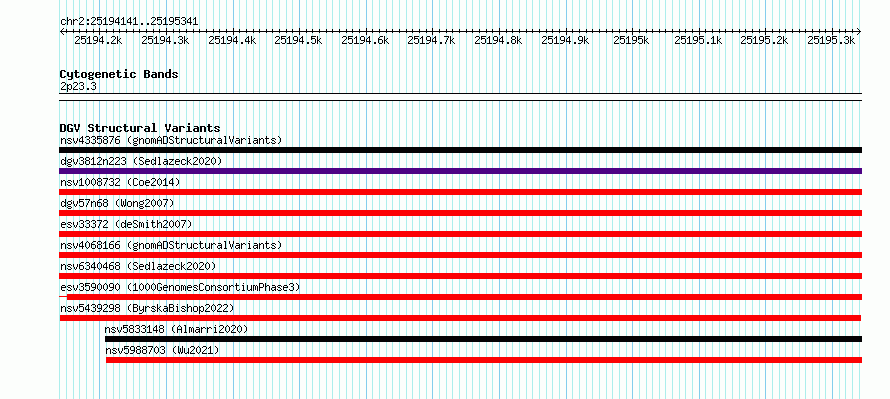Select the 25194.9k ruler tick label

point(565,40)
